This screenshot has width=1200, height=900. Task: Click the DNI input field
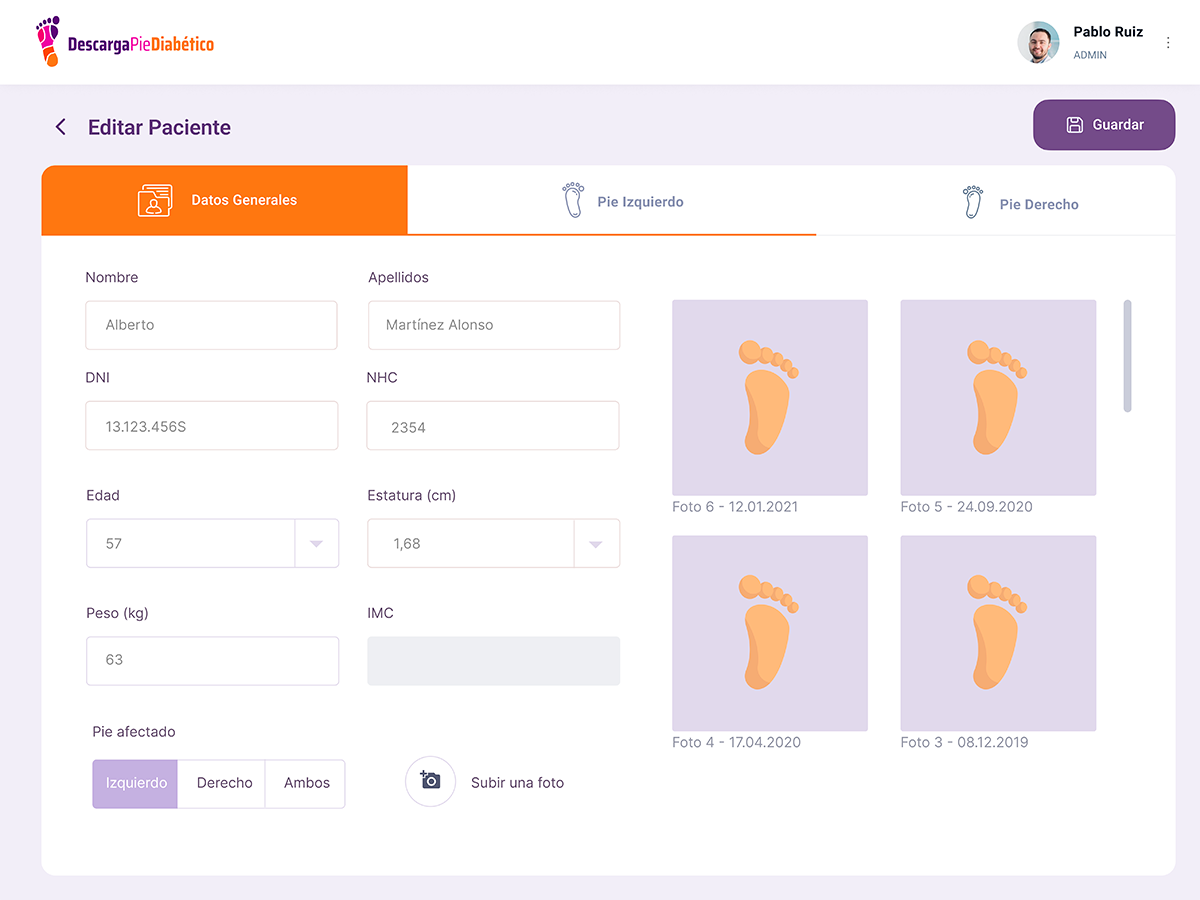211,426
